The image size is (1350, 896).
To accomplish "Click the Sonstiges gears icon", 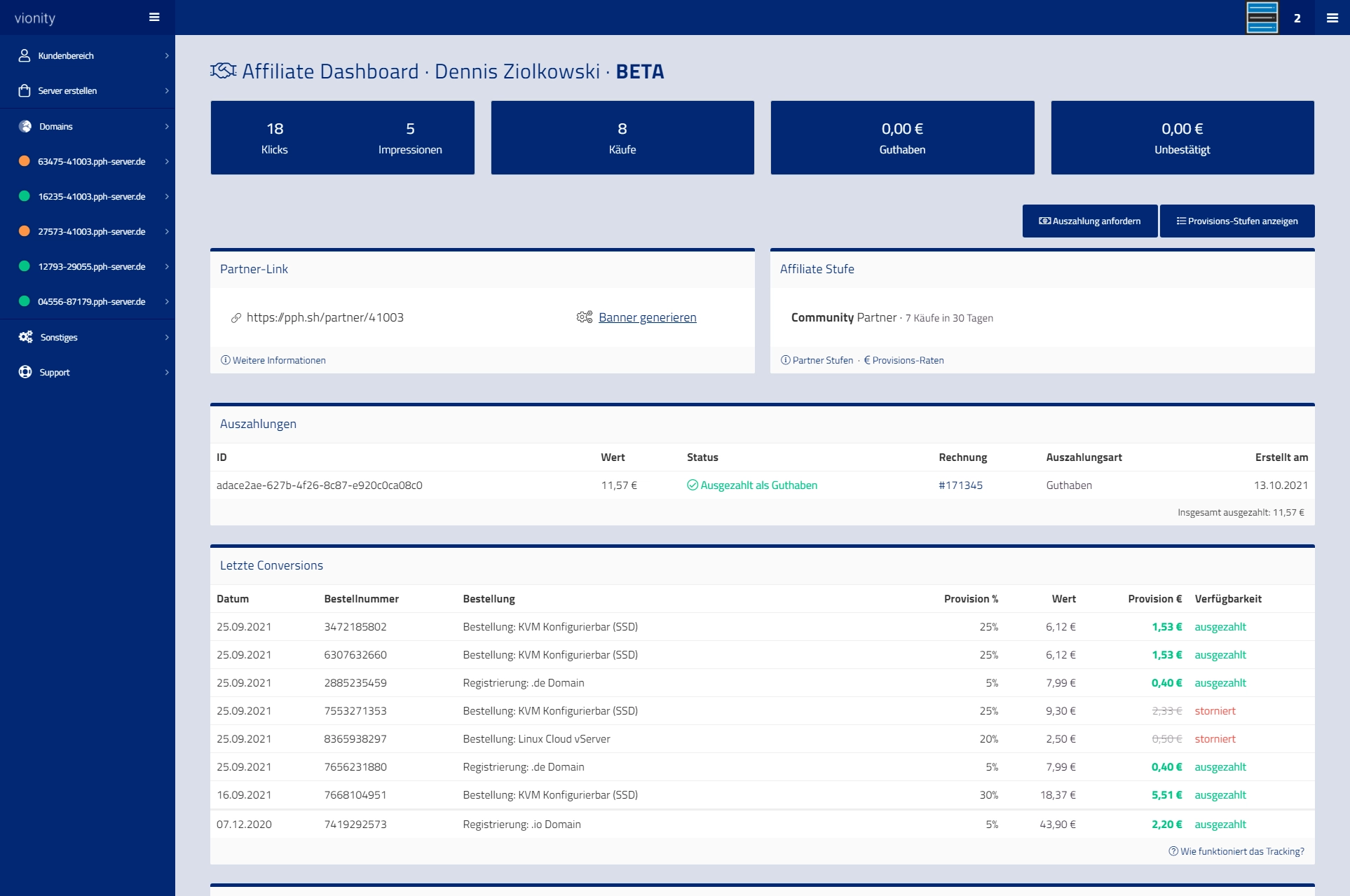I will tap(25, 337).
